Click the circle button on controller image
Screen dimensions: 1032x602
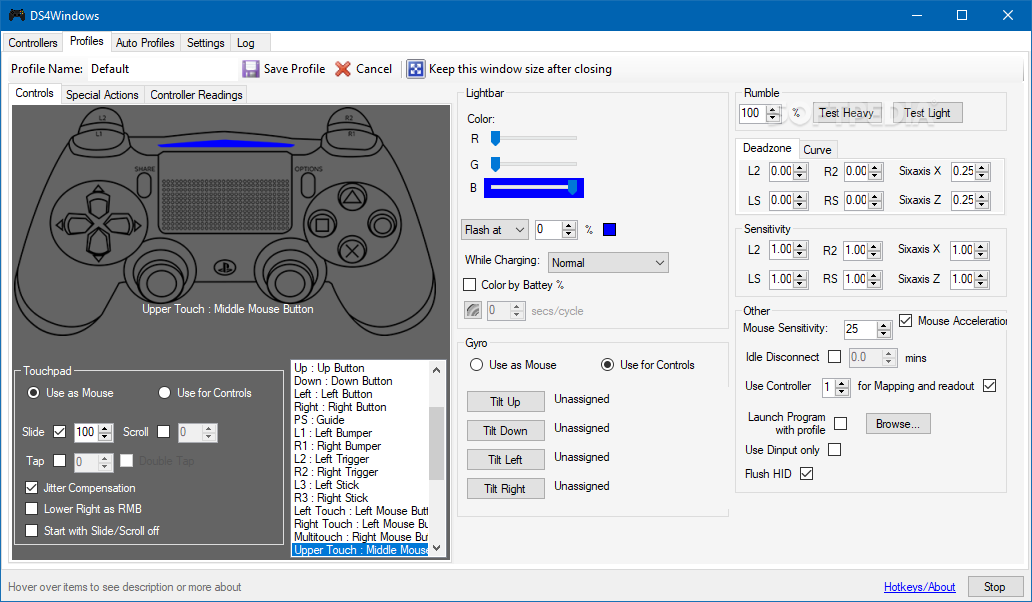coord(382,225)
